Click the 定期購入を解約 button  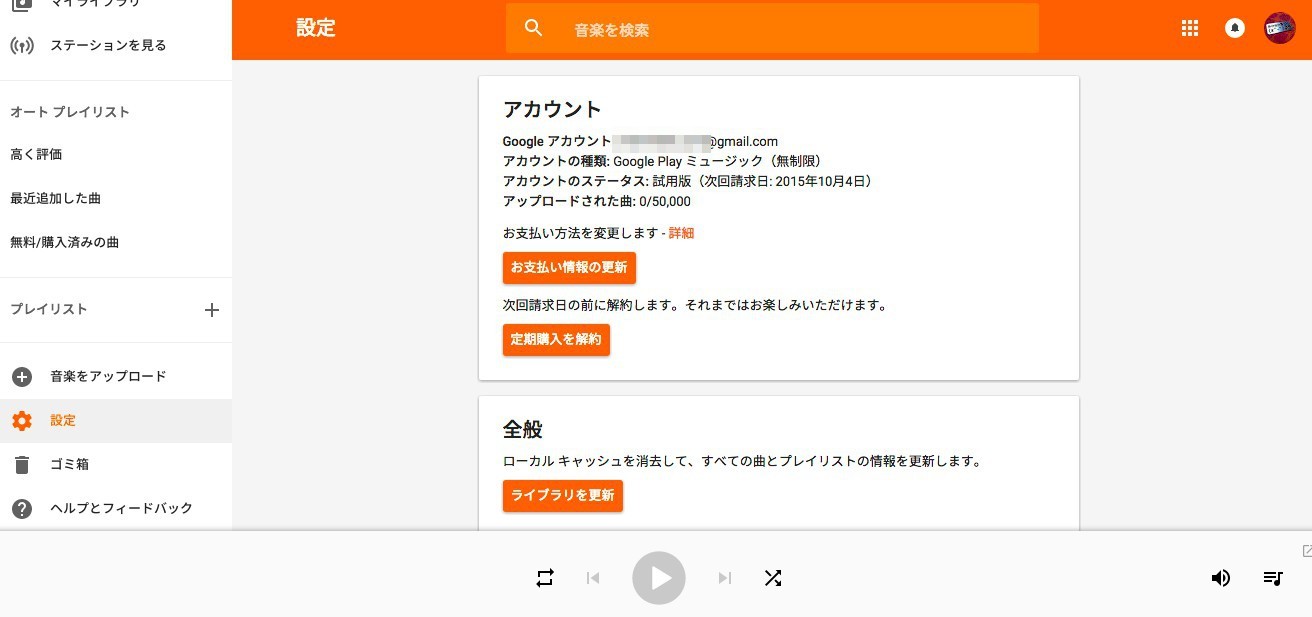pos(556,340)
